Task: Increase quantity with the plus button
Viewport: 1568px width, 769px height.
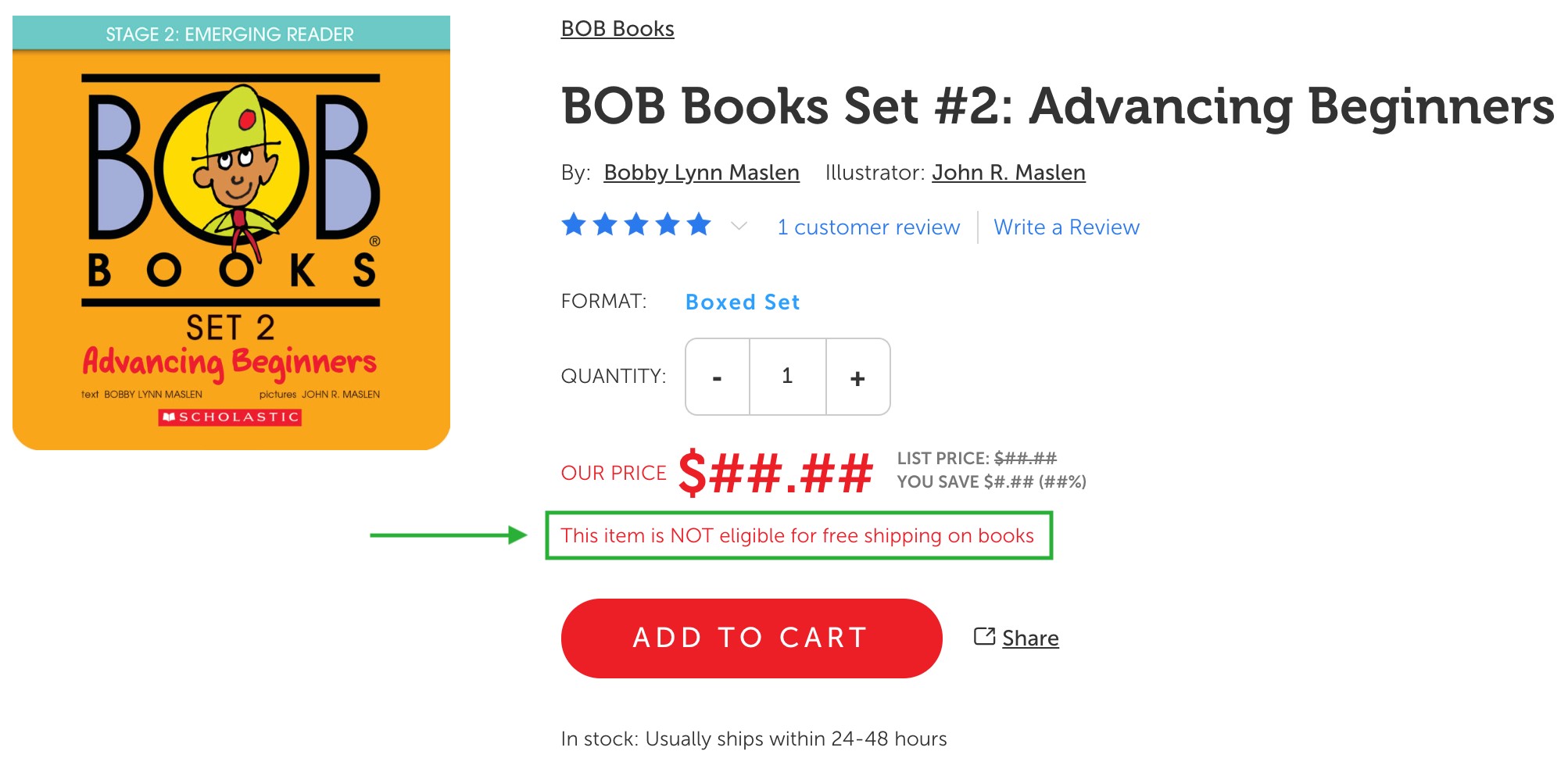Action: click(x=857, y=377)
